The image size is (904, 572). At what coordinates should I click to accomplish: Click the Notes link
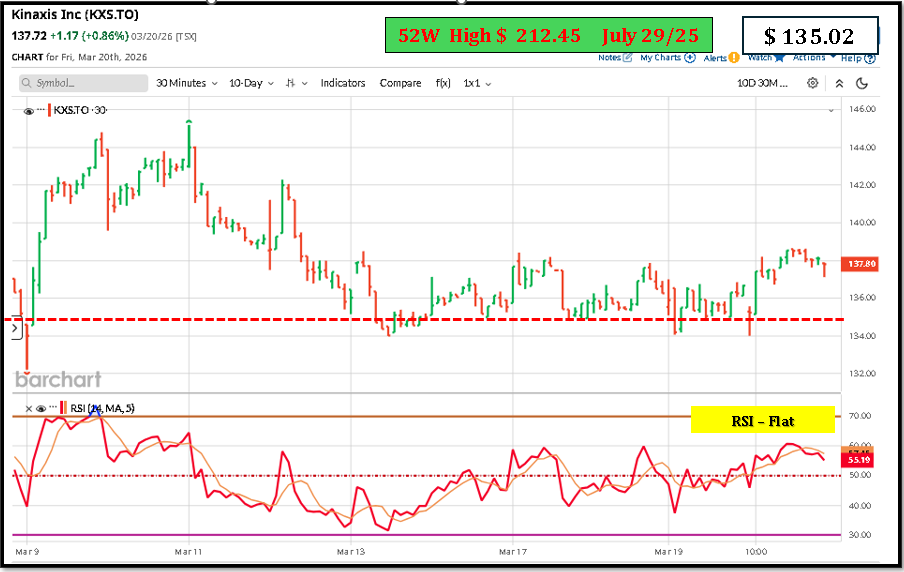(614, 58)
